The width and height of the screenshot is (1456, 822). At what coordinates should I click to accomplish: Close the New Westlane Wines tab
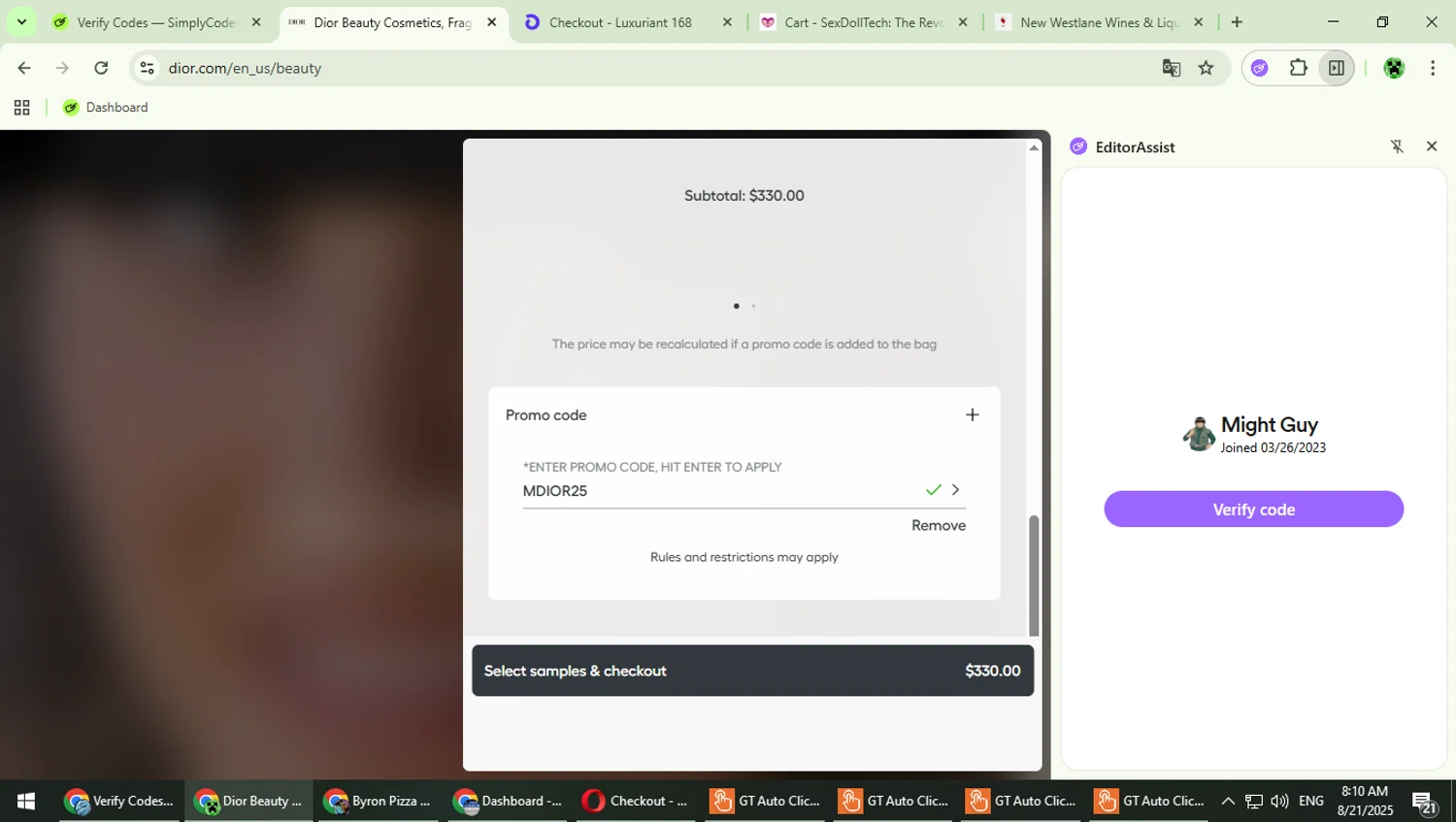coord(1198,22)
